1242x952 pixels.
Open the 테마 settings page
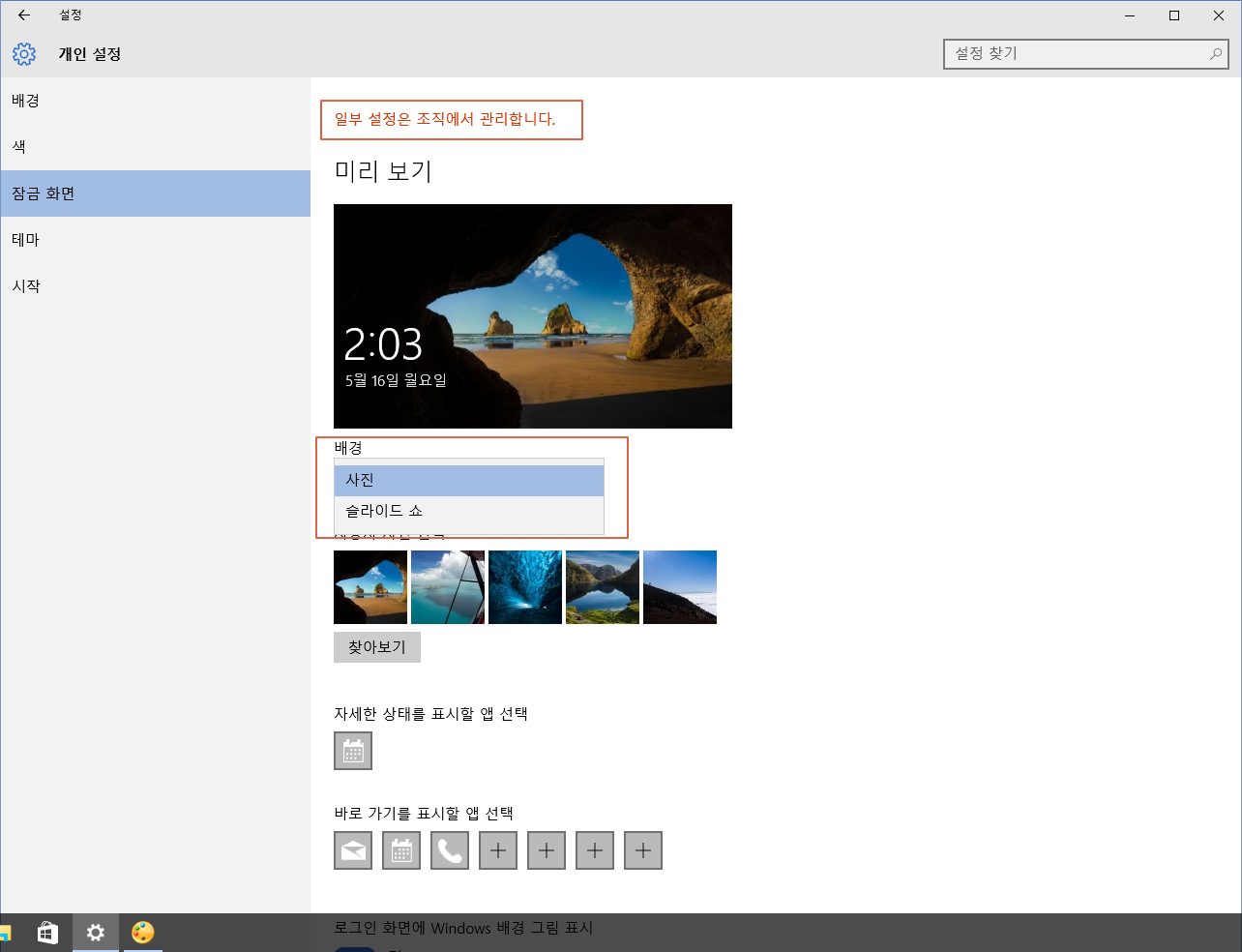coord(155,240)
